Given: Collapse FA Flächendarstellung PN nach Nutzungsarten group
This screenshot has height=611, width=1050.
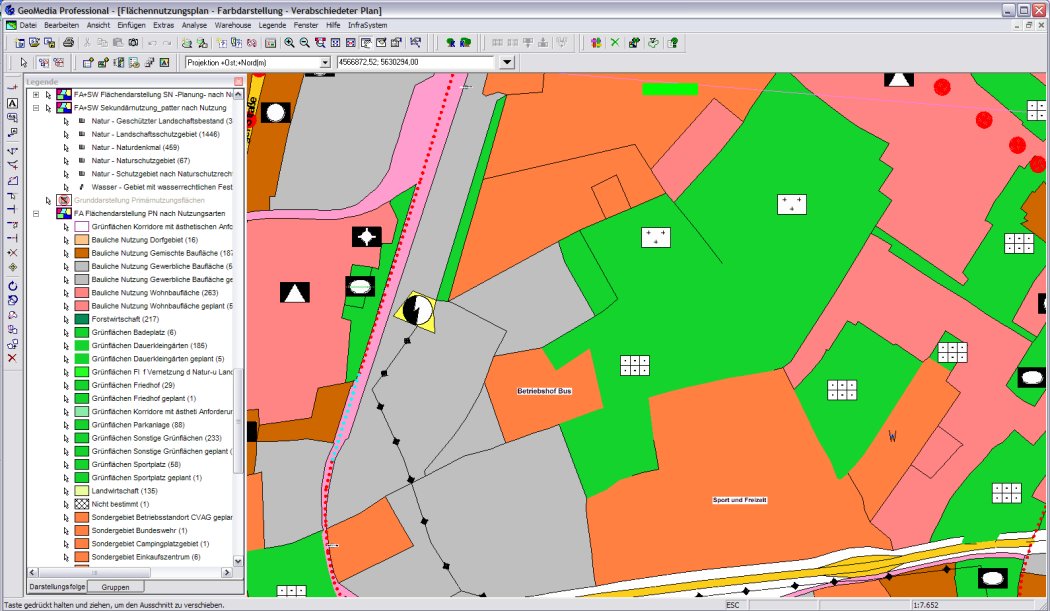Looking at the screenshot, I should pos(35,213).
